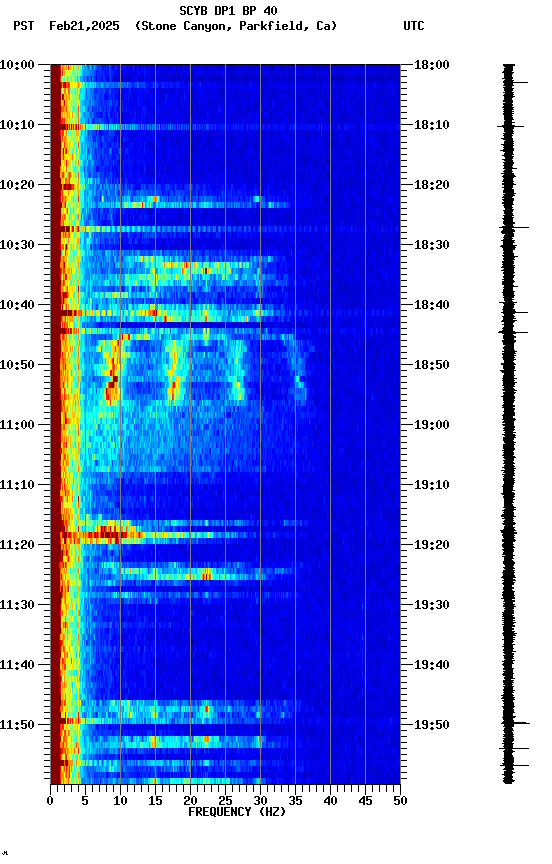
Task: Click the "20" frequency axis label
Action: coord(190,801)
